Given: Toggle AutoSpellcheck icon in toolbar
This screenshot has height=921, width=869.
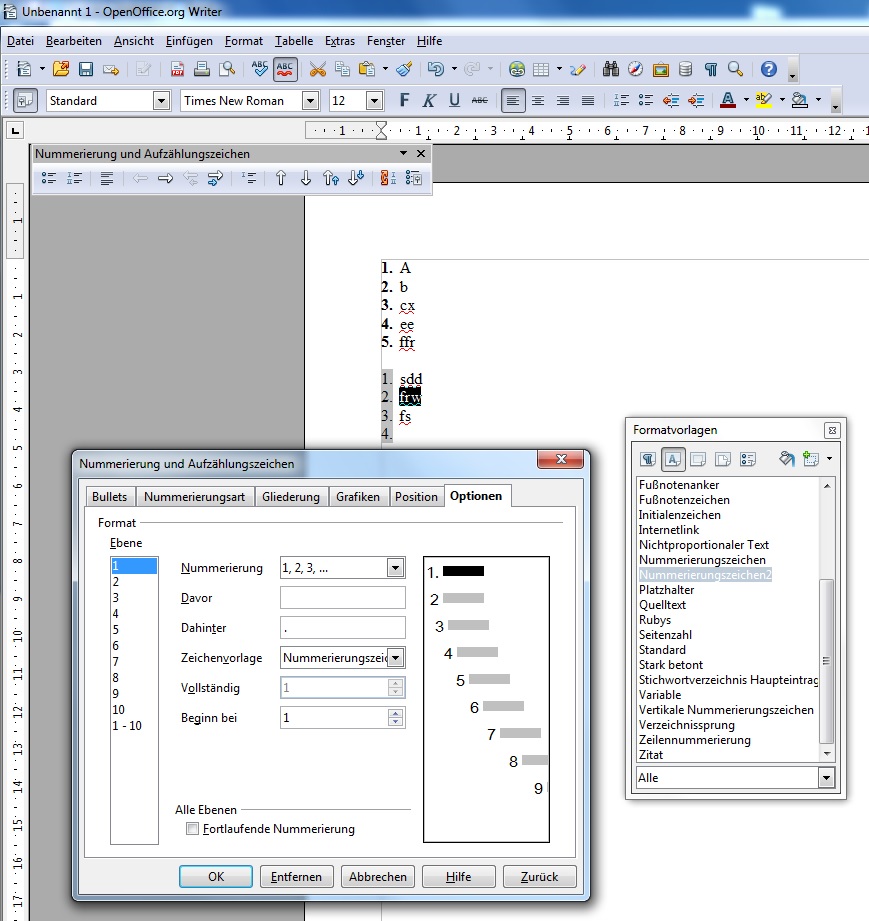Looking at the screenshot, I should 285,69.
